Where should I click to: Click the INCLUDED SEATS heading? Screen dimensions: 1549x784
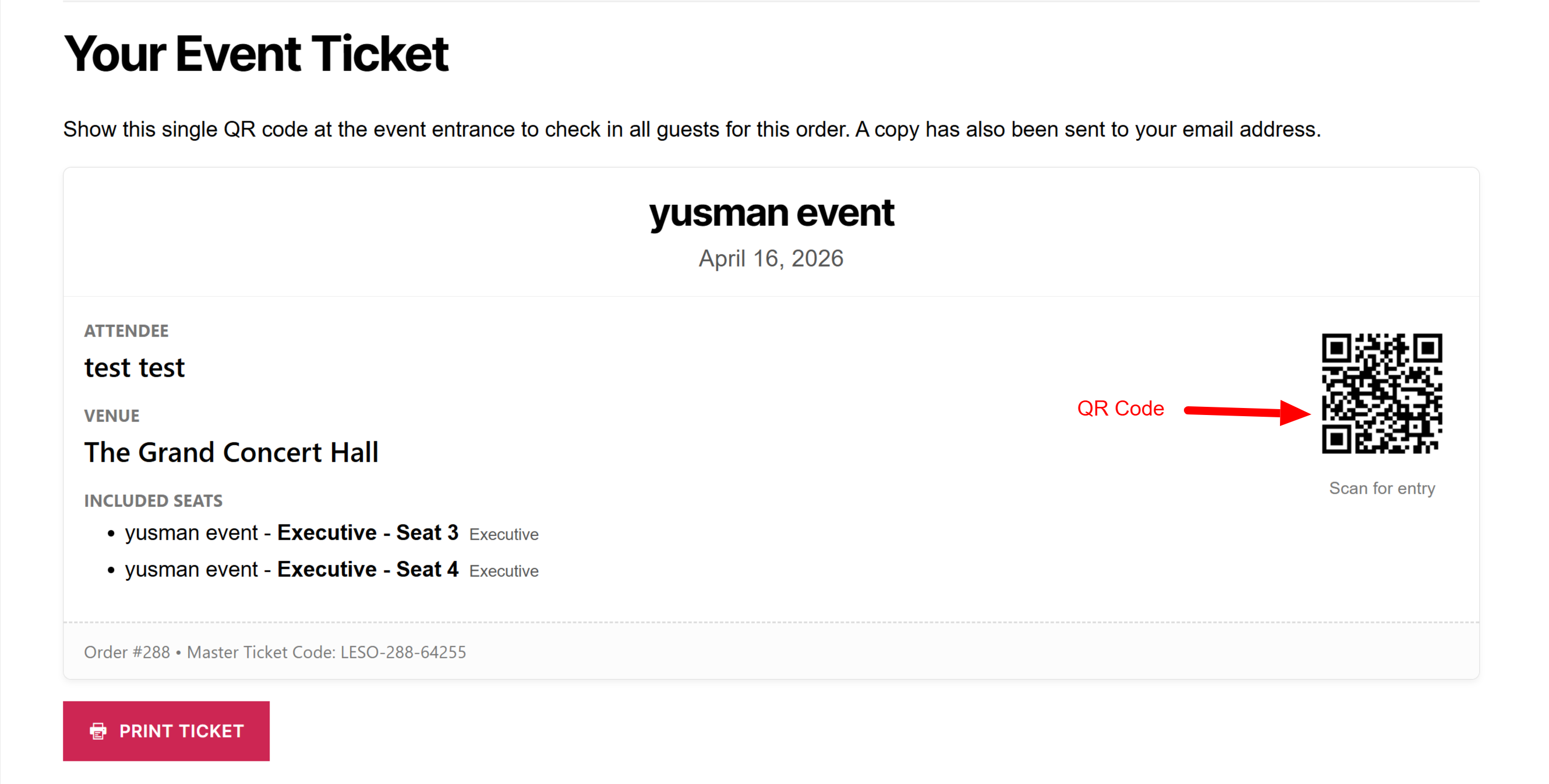153,500
